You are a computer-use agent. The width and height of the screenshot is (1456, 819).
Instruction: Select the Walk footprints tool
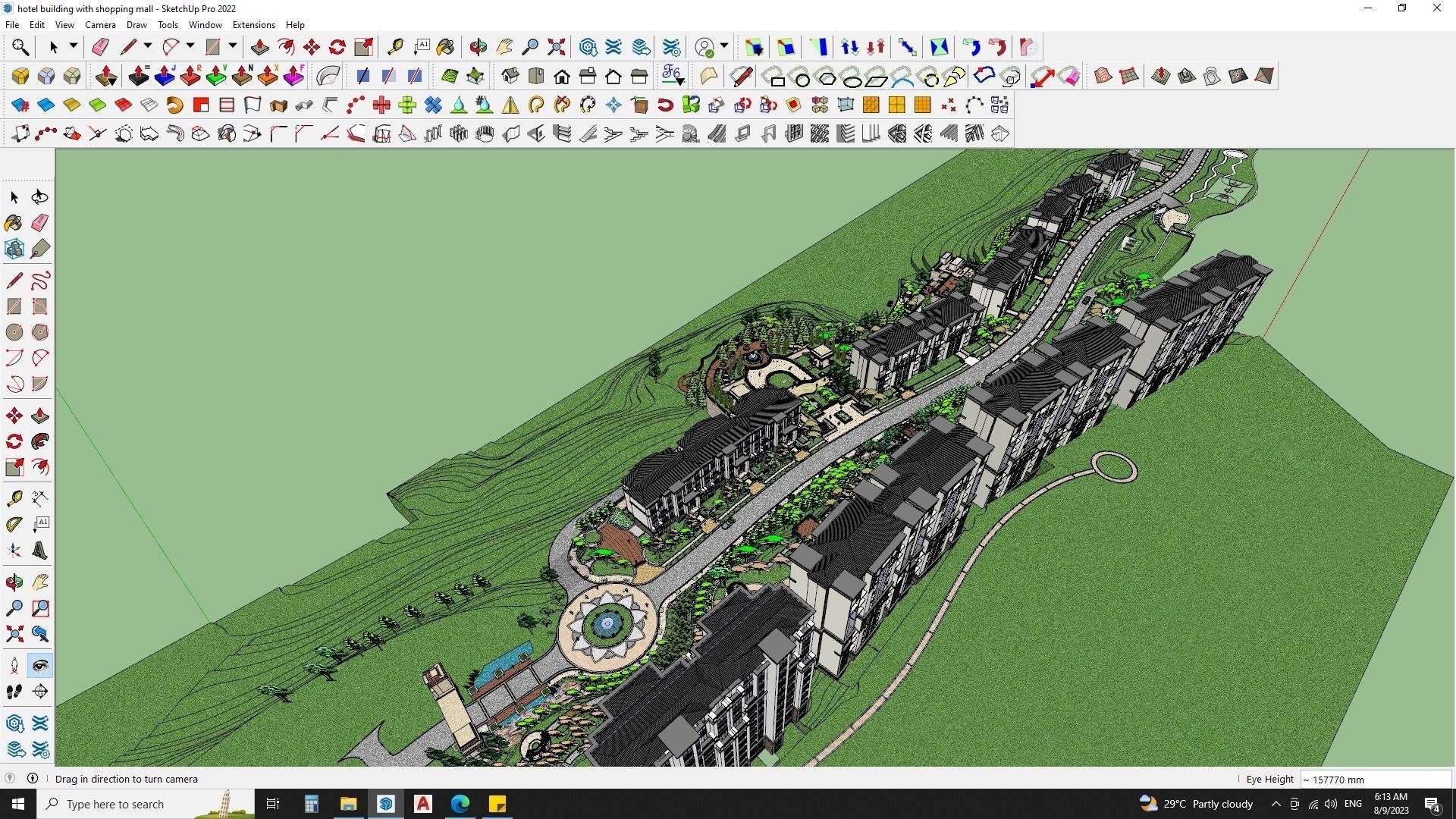coord(14,692)
